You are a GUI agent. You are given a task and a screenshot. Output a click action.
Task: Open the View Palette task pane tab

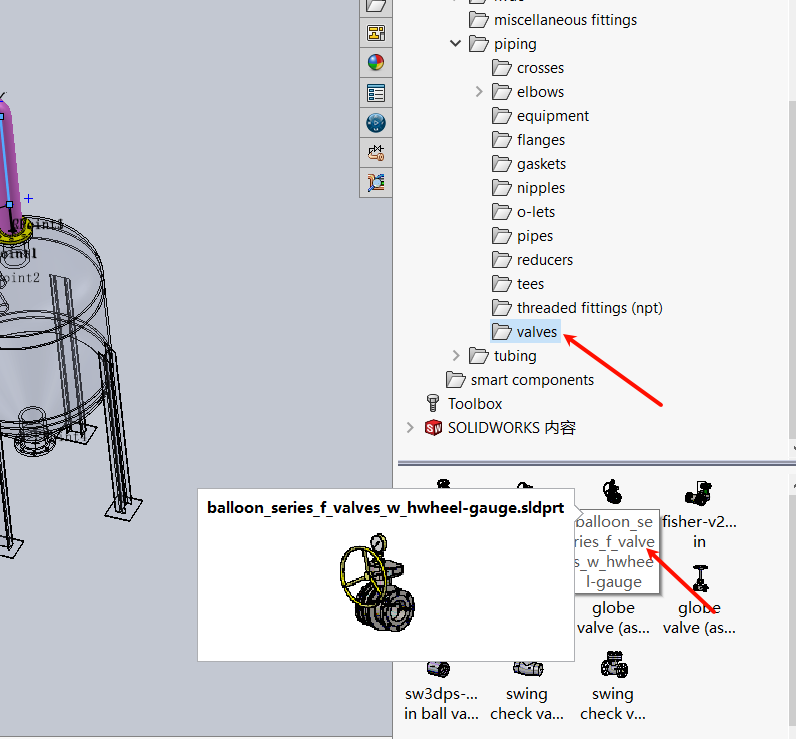[x=376, y=33]
